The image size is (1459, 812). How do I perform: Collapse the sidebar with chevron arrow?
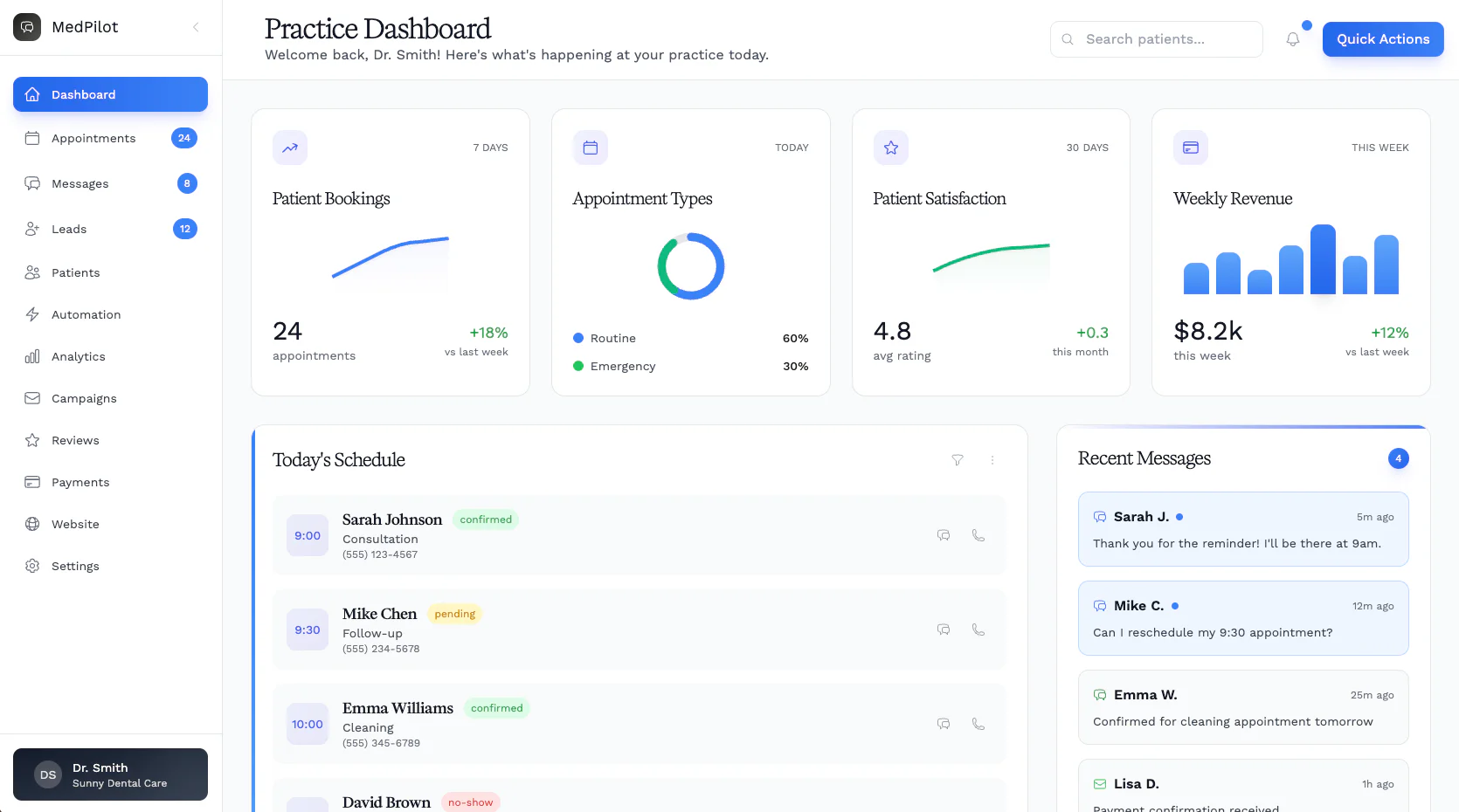pyautogui.click(x=196, y=27)
